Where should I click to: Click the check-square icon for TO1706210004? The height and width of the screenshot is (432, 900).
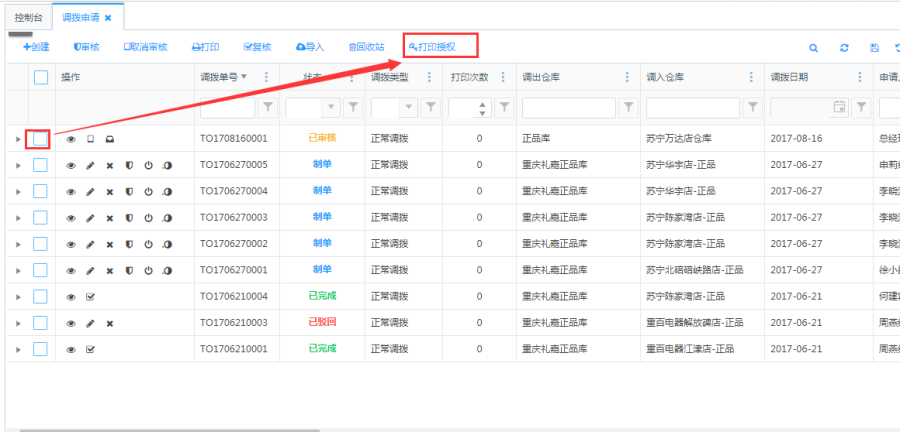90,297
